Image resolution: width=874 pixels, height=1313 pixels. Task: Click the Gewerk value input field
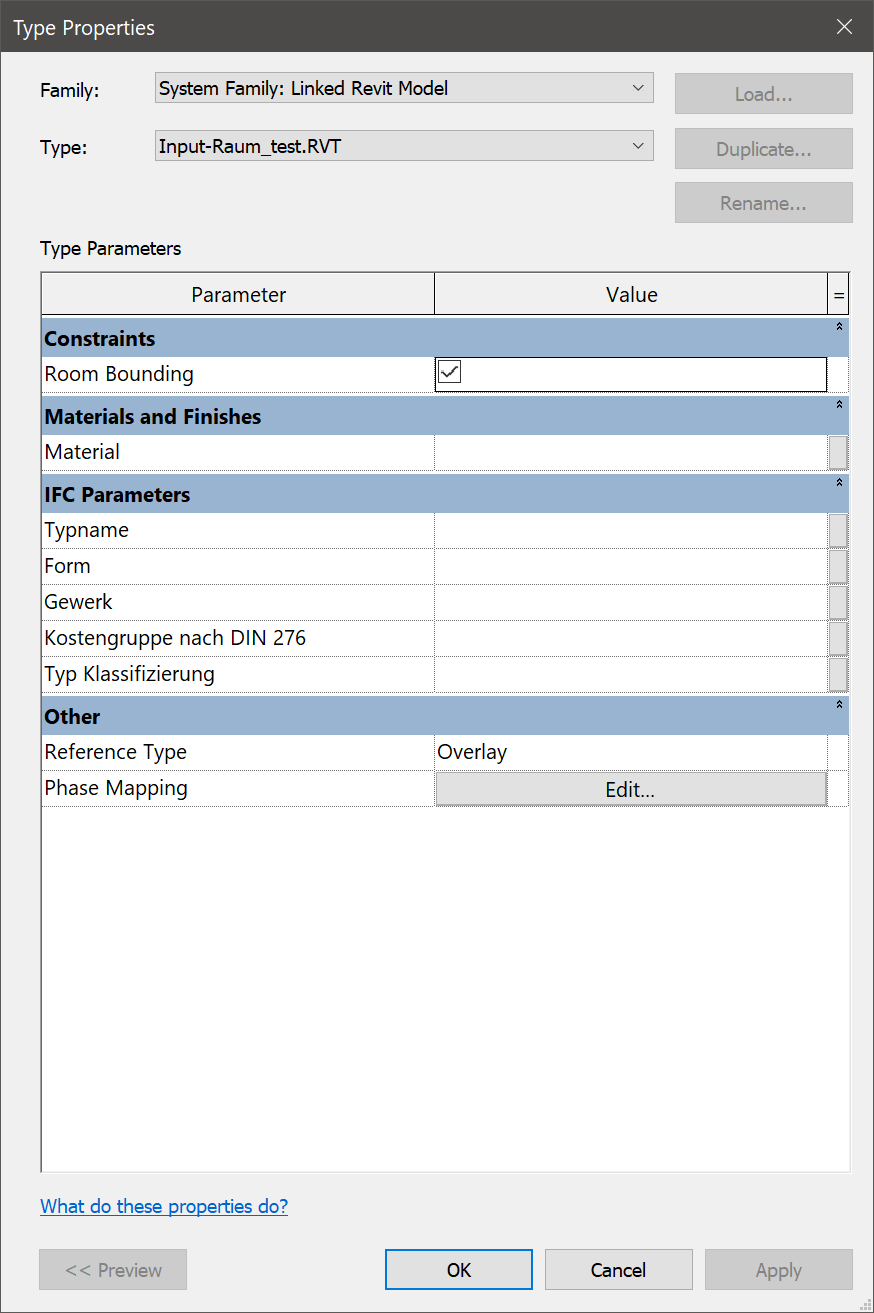click(630, 602)
